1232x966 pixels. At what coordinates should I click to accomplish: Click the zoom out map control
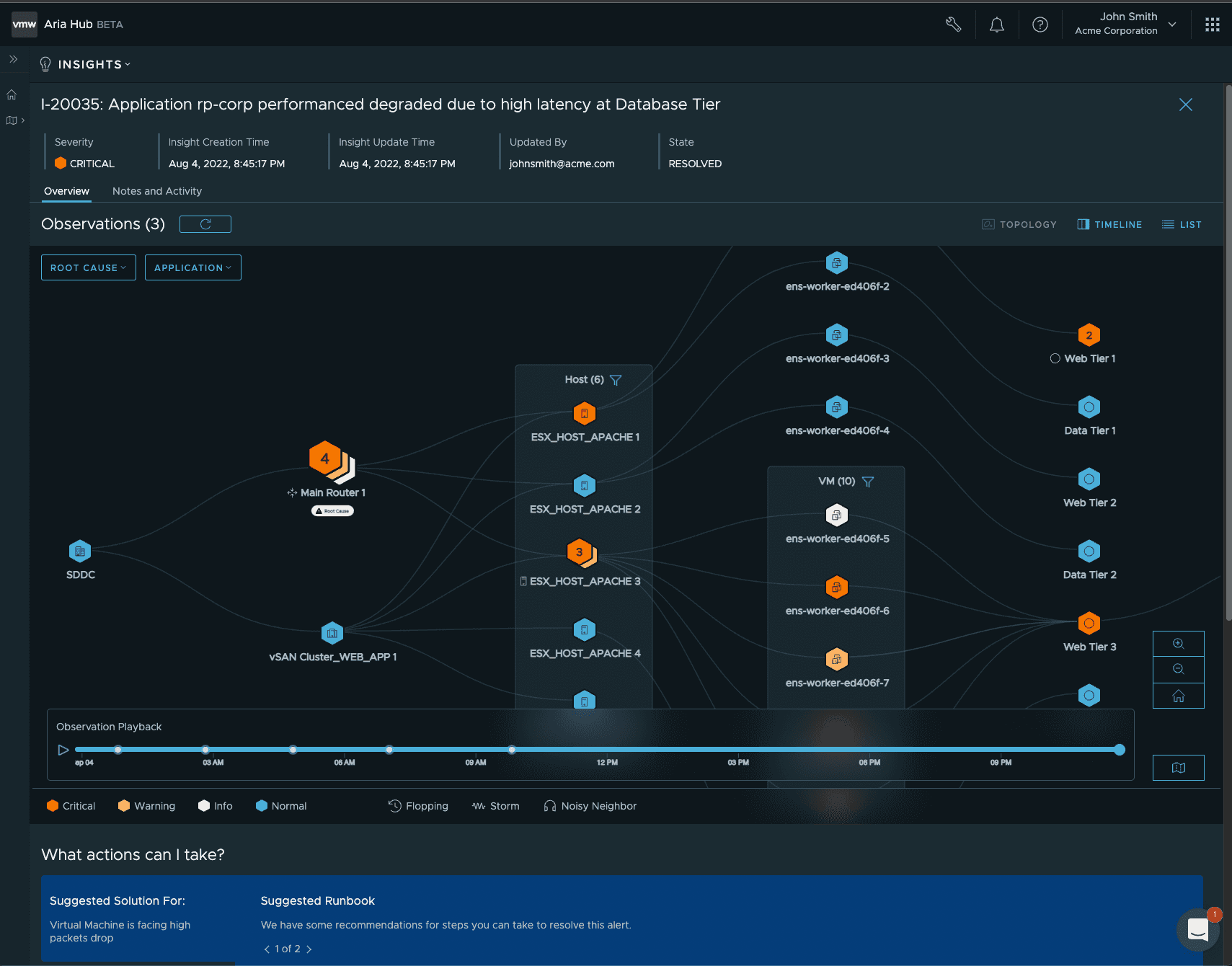tap(1178, 670)
